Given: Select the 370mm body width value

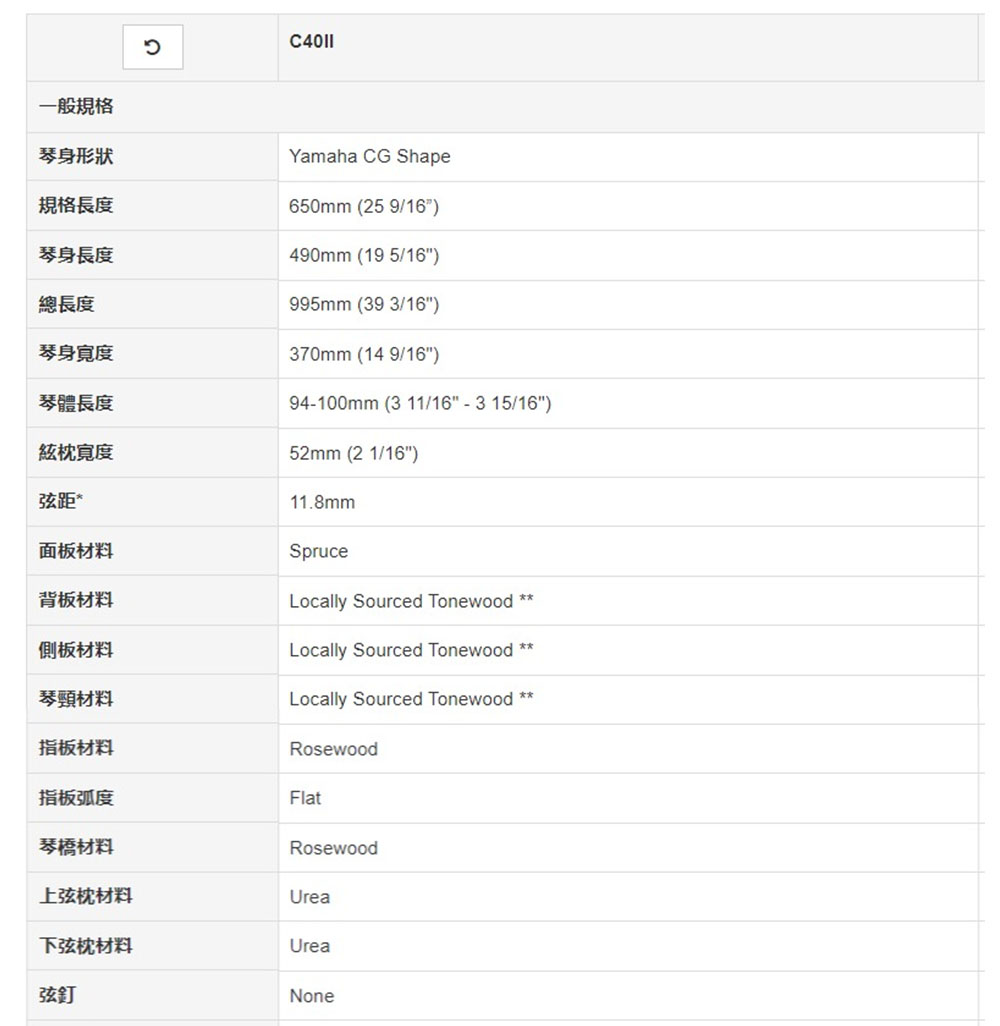Looking at the screenshot, I should coord(364,354).
